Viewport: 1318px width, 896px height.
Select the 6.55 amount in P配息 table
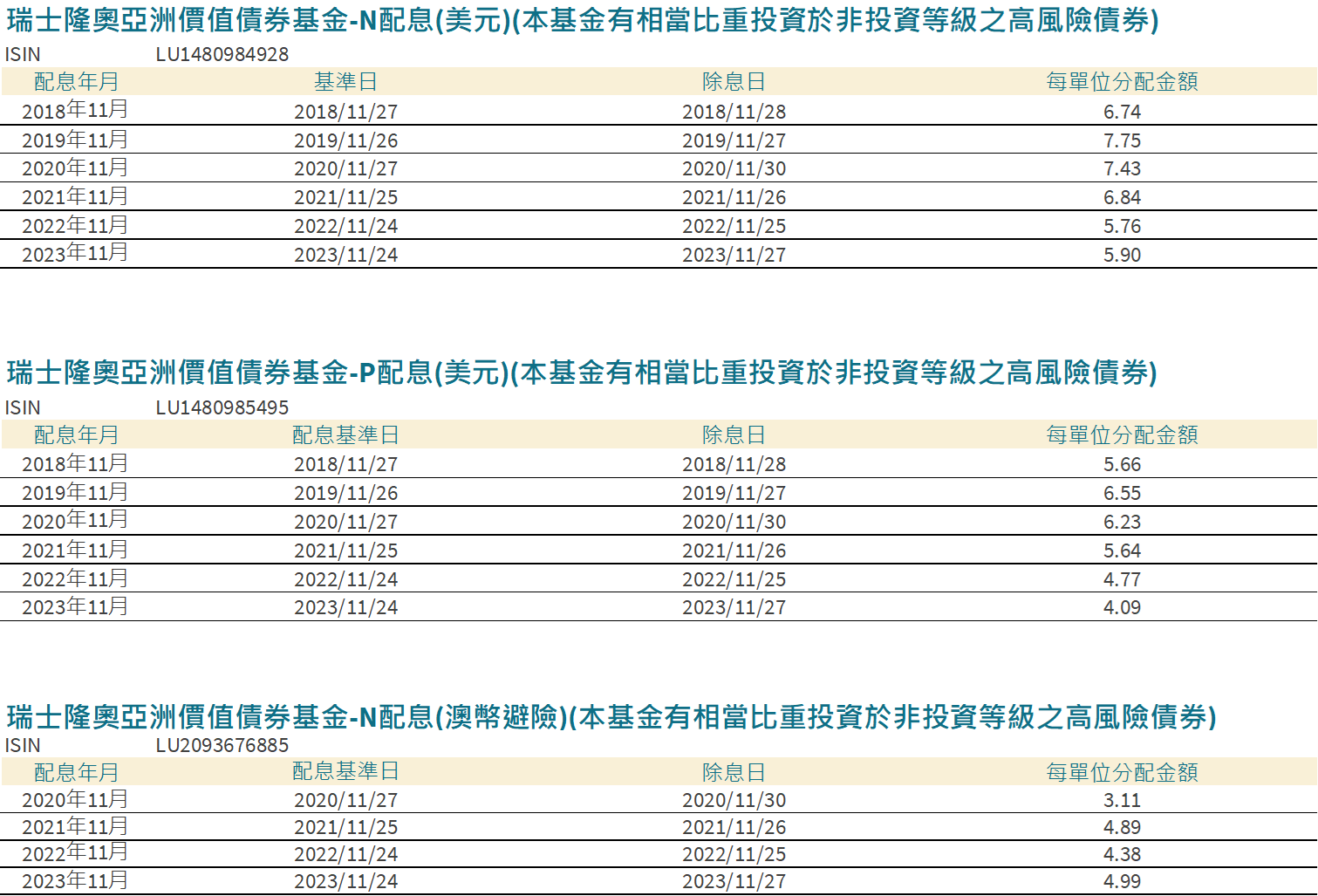1122,493
